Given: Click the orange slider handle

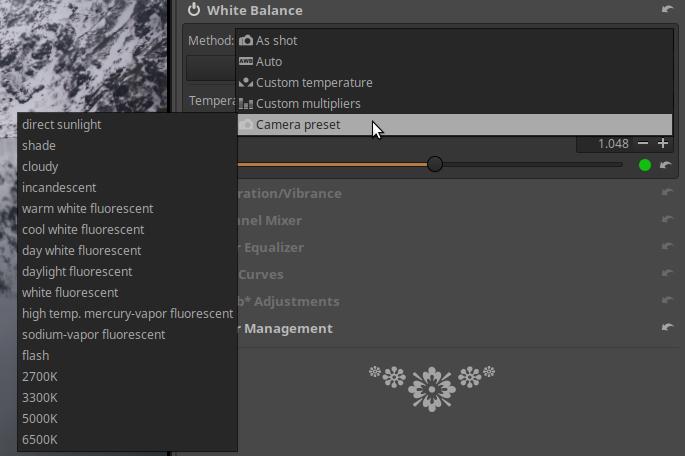Looking at the screenshot, I should (x=435, y=164).
